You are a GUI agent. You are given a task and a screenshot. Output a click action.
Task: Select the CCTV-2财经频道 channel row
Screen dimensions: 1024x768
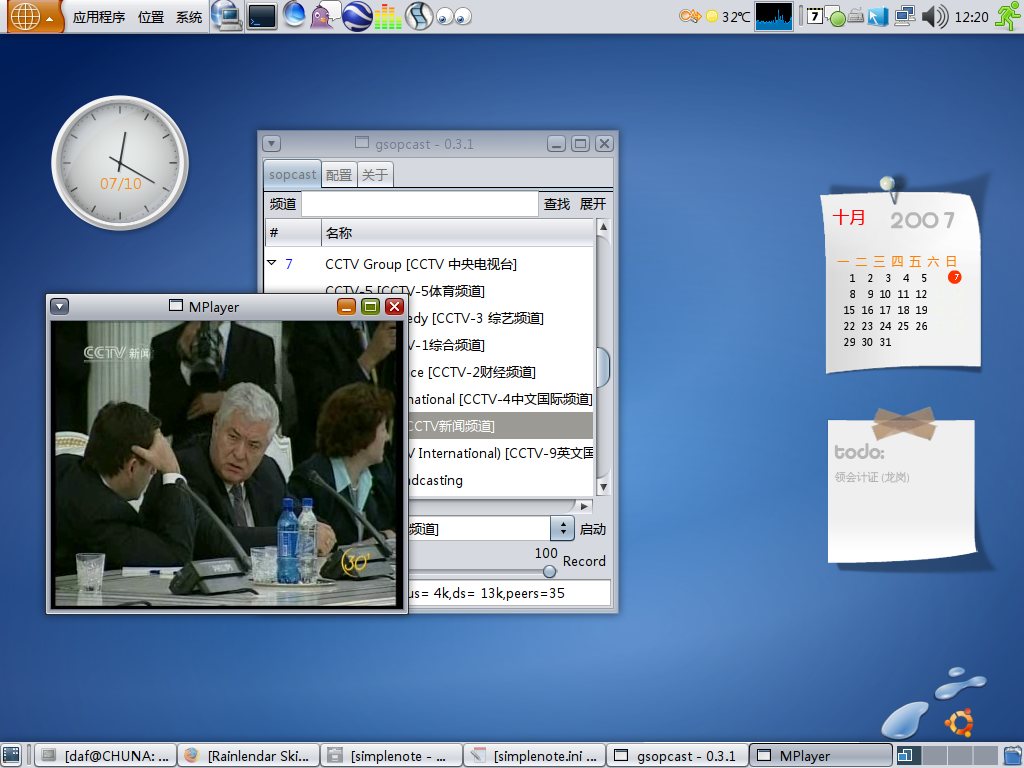tap(500, 372)
